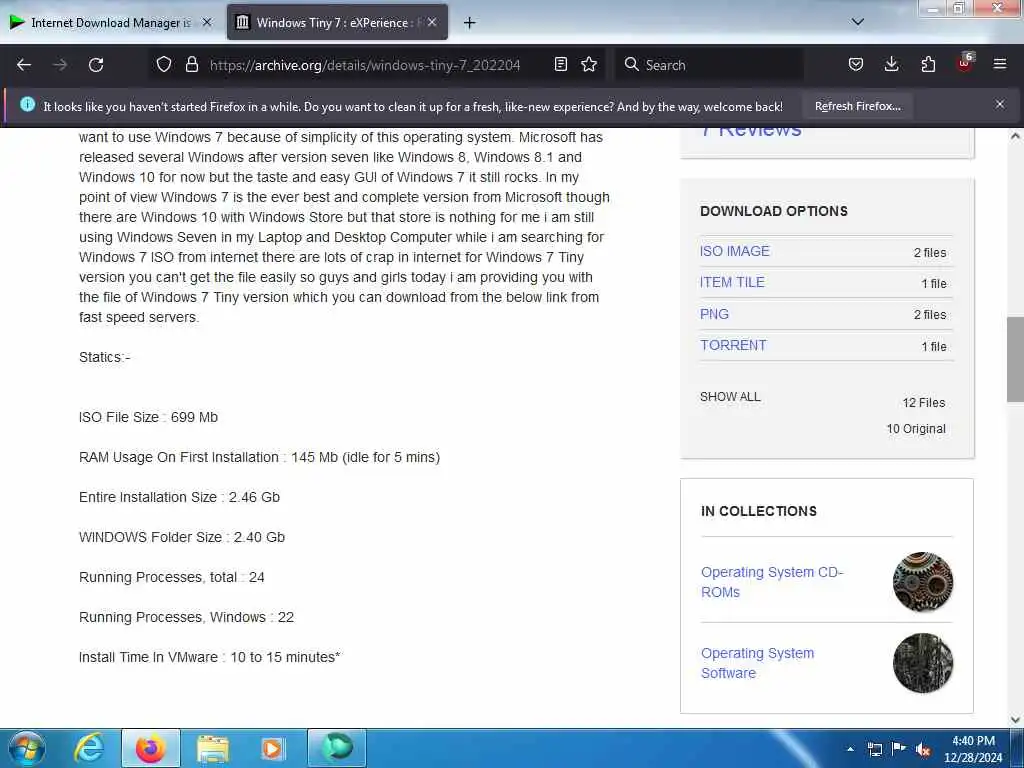Switch to Internet Download Manager tab
The height and width of the screenshot is (768, 1024).
[x=112, y=22]
